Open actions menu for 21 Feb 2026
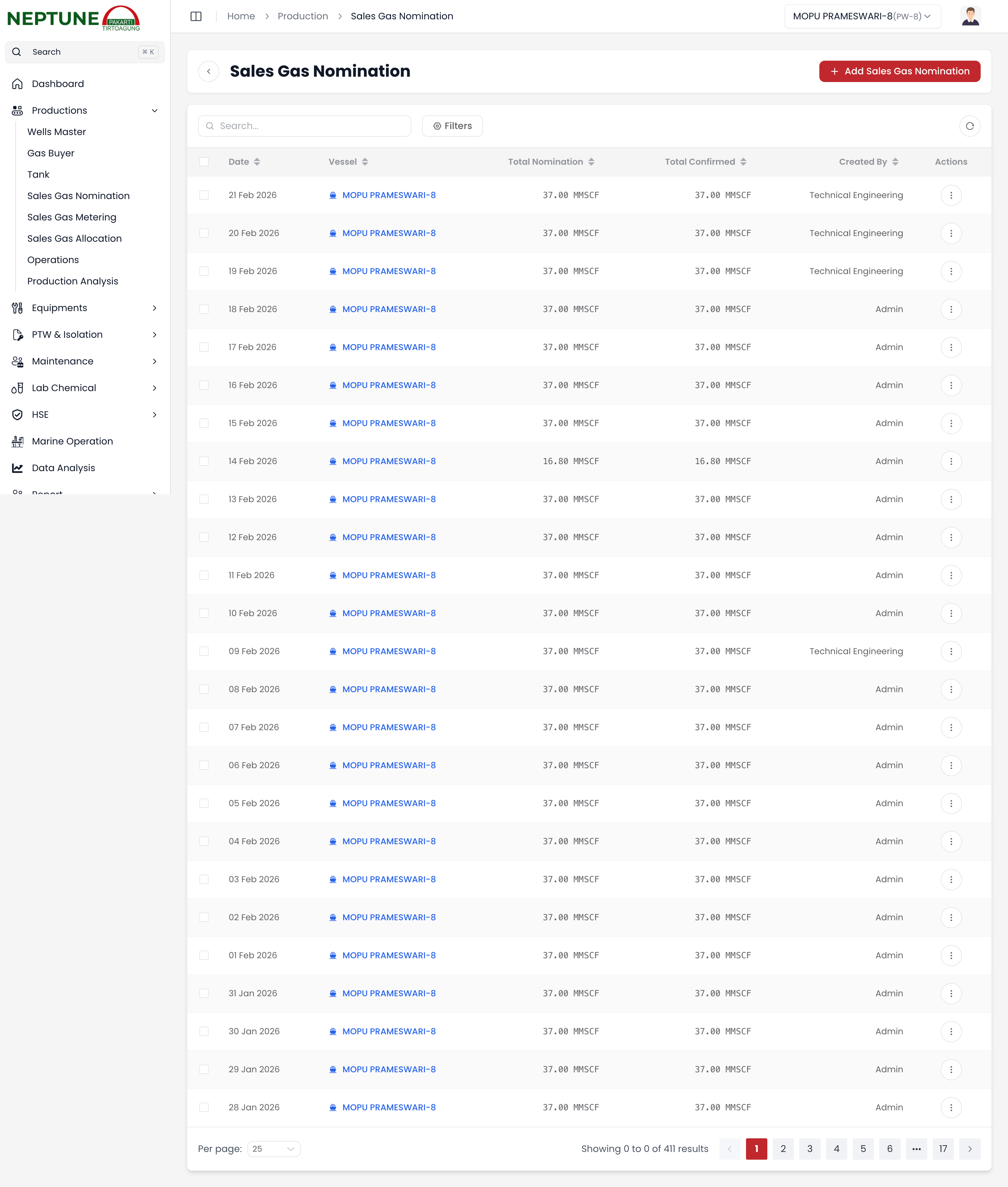1008x1187 pixels. (950, 195)
